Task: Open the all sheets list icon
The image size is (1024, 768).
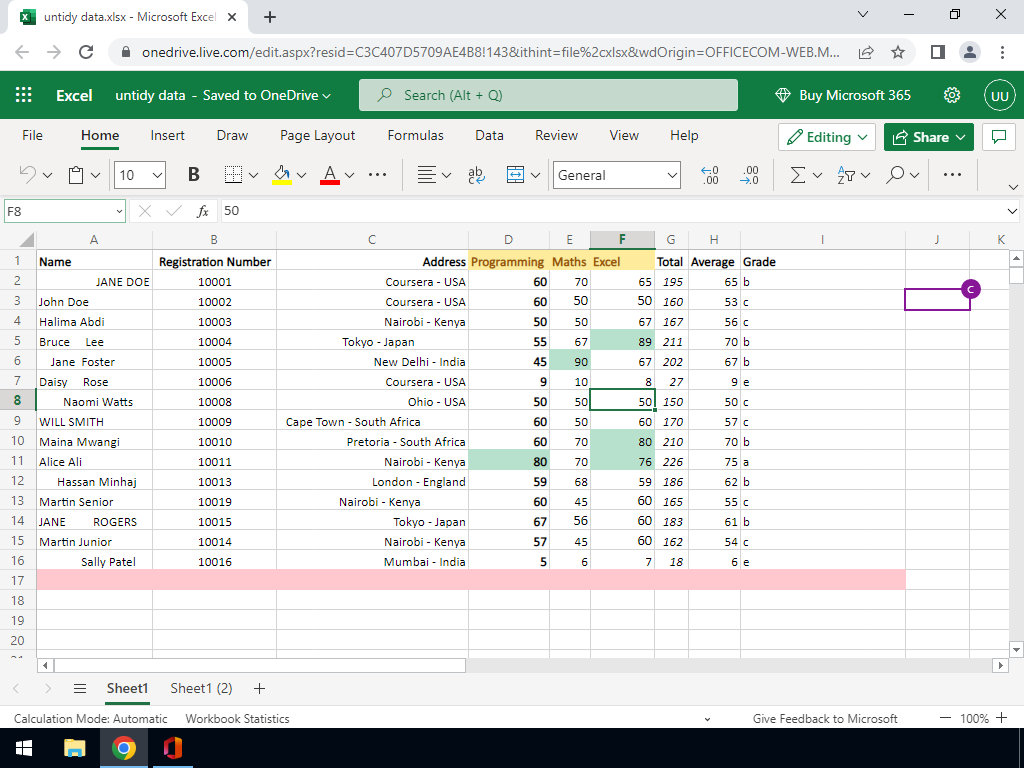Action: pyautogui.click(x=80, y=688)
